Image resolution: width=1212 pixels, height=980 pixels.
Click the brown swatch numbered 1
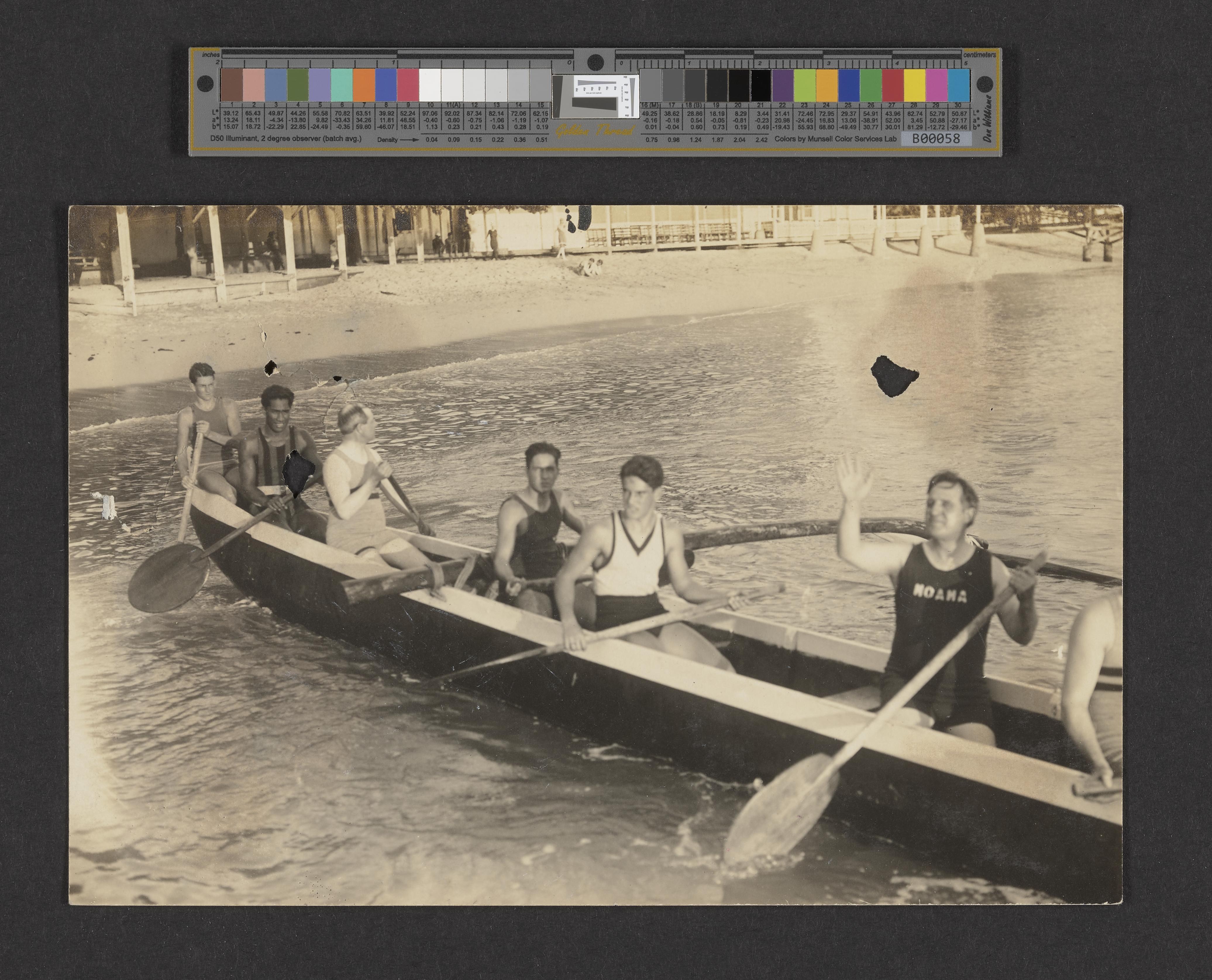point(231,85)
